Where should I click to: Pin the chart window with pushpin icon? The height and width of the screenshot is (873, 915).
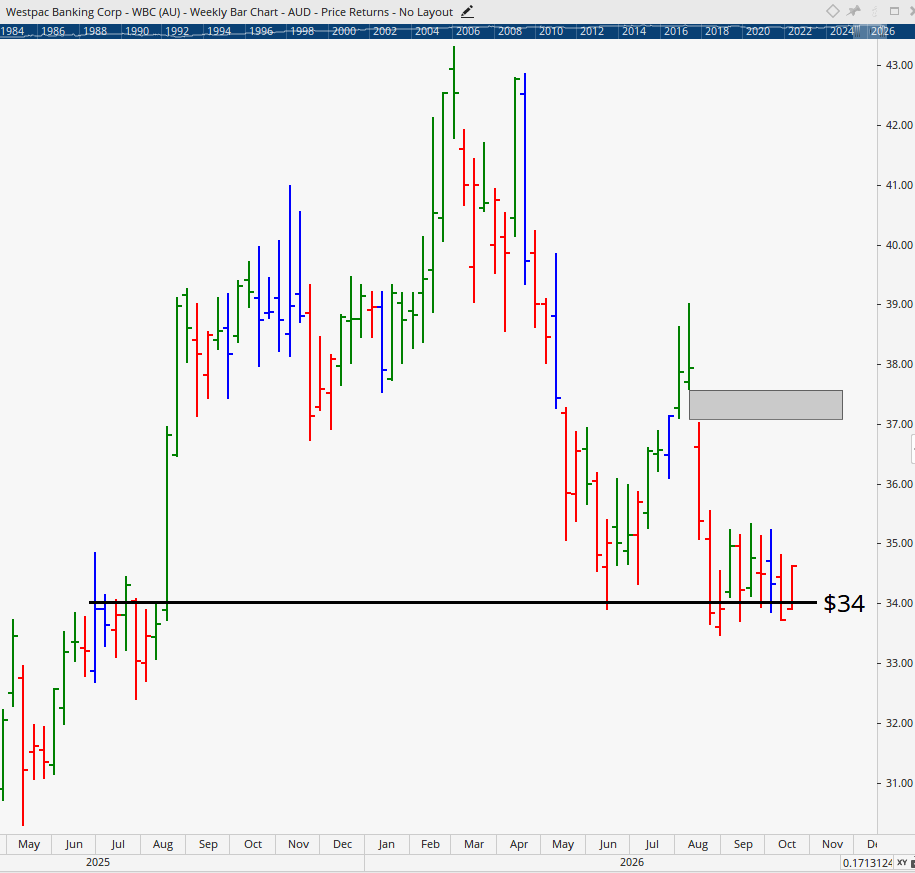tap(854, 11)
